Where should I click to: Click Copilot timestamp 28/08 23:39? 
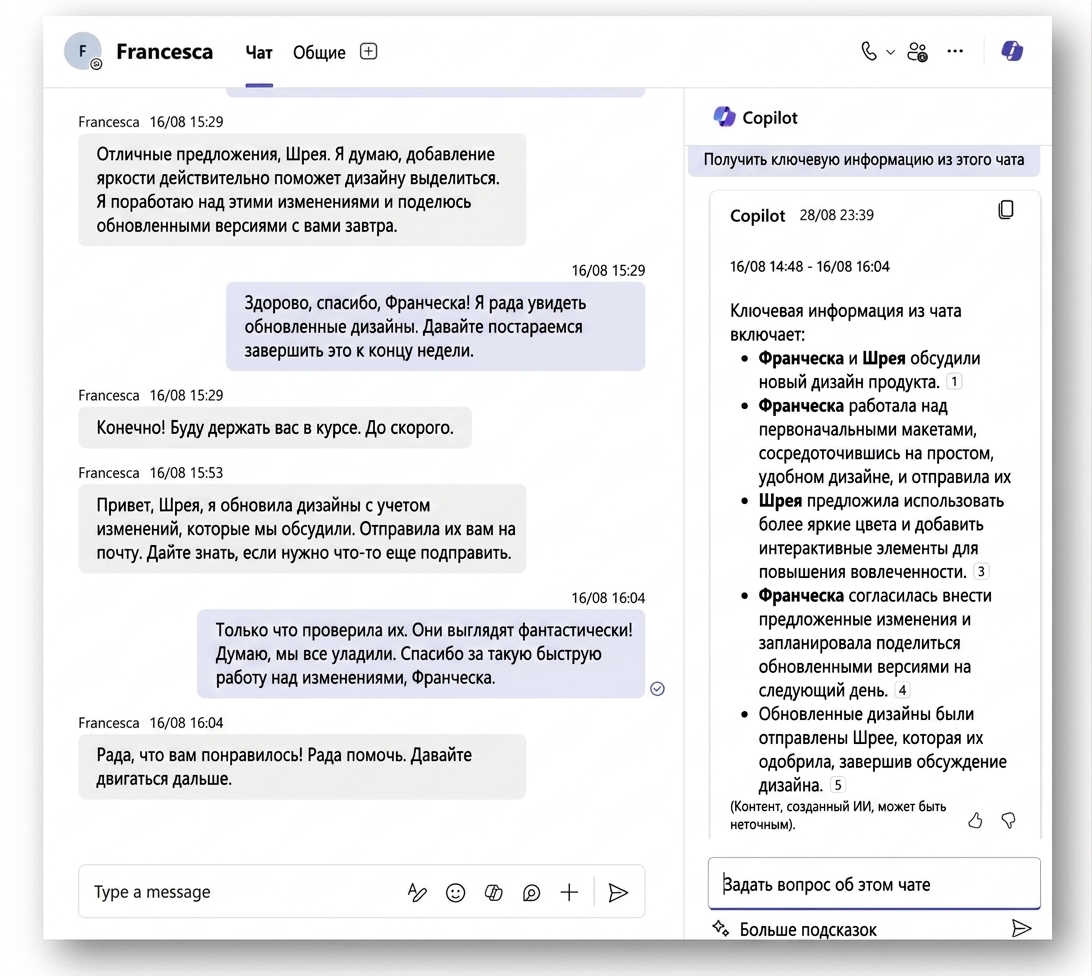(x=836, y=215)
